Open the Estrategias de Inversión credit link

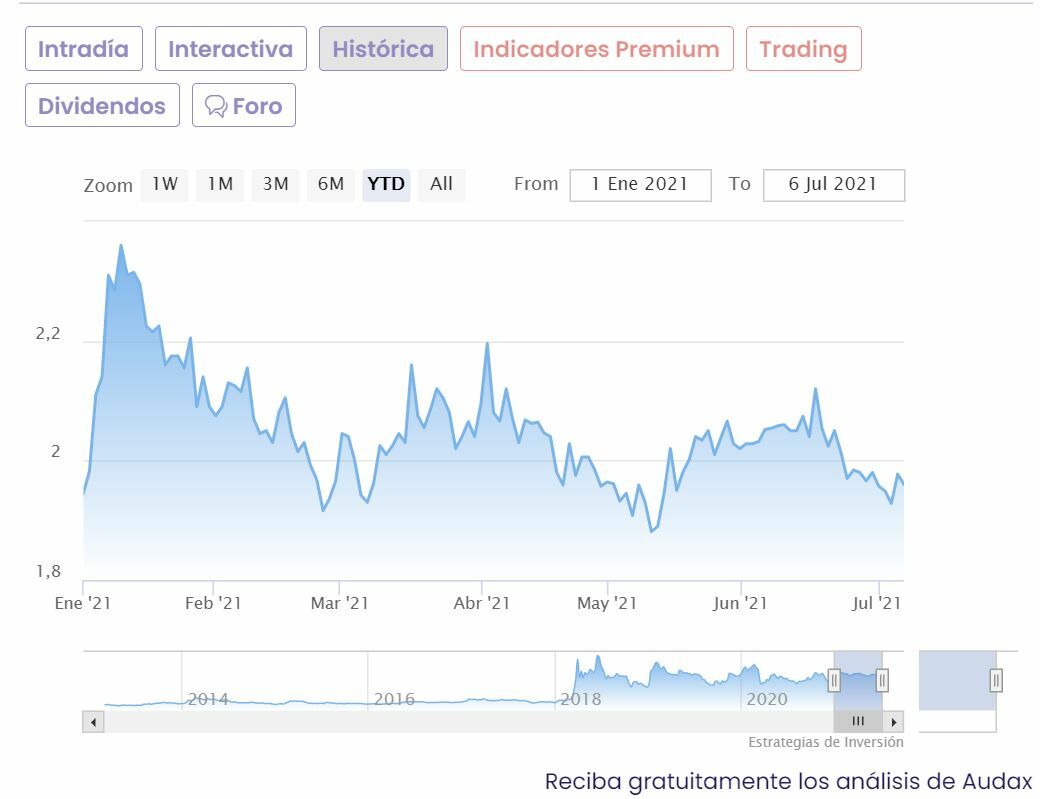click(825, 742)
